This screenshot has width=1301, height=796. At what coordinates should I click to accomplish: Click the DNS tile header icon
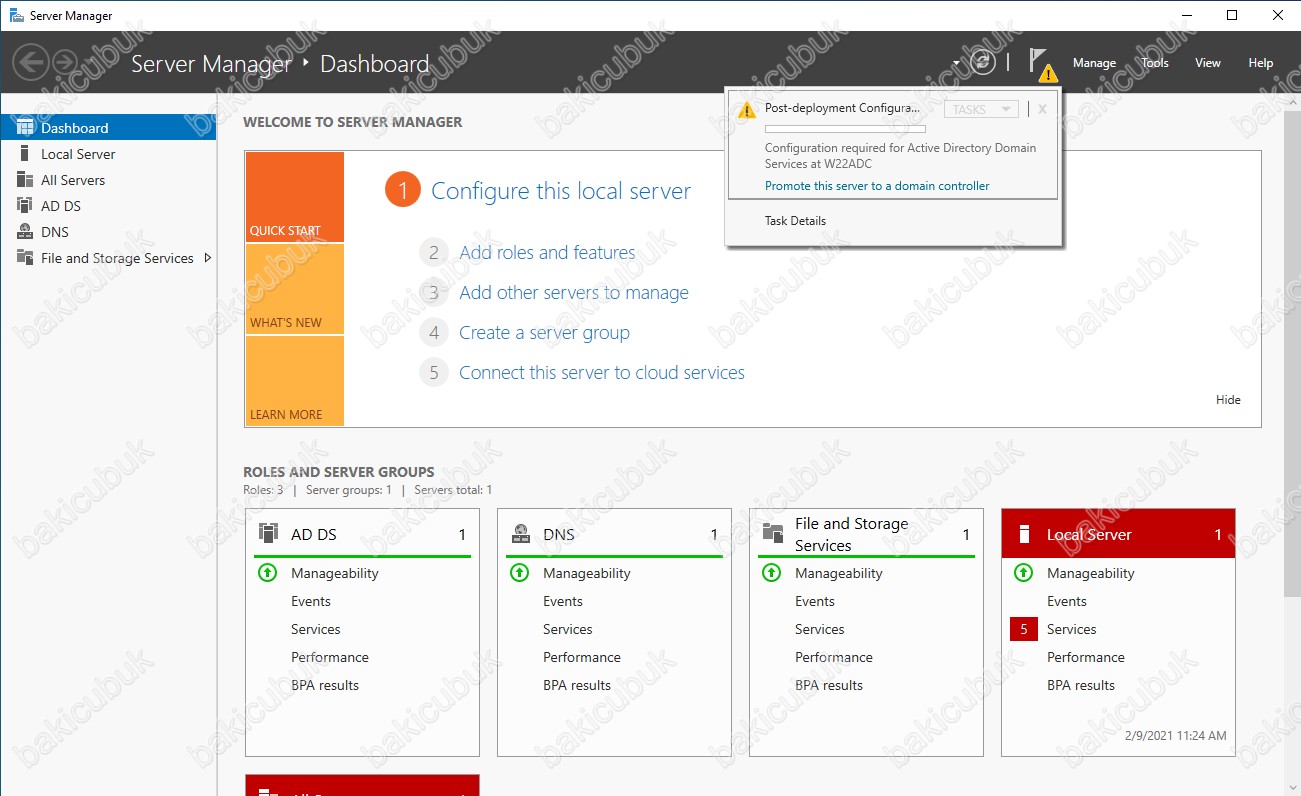point(520,534)
